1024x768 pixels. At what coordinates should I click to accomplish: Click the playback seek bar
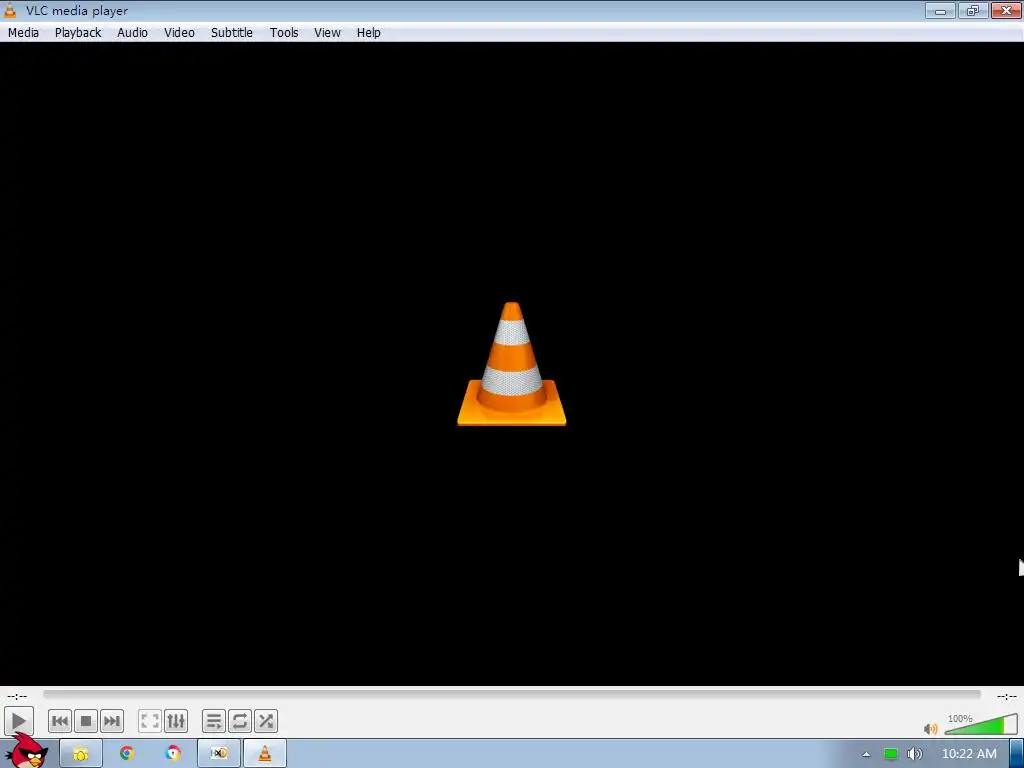click(512, 695)
